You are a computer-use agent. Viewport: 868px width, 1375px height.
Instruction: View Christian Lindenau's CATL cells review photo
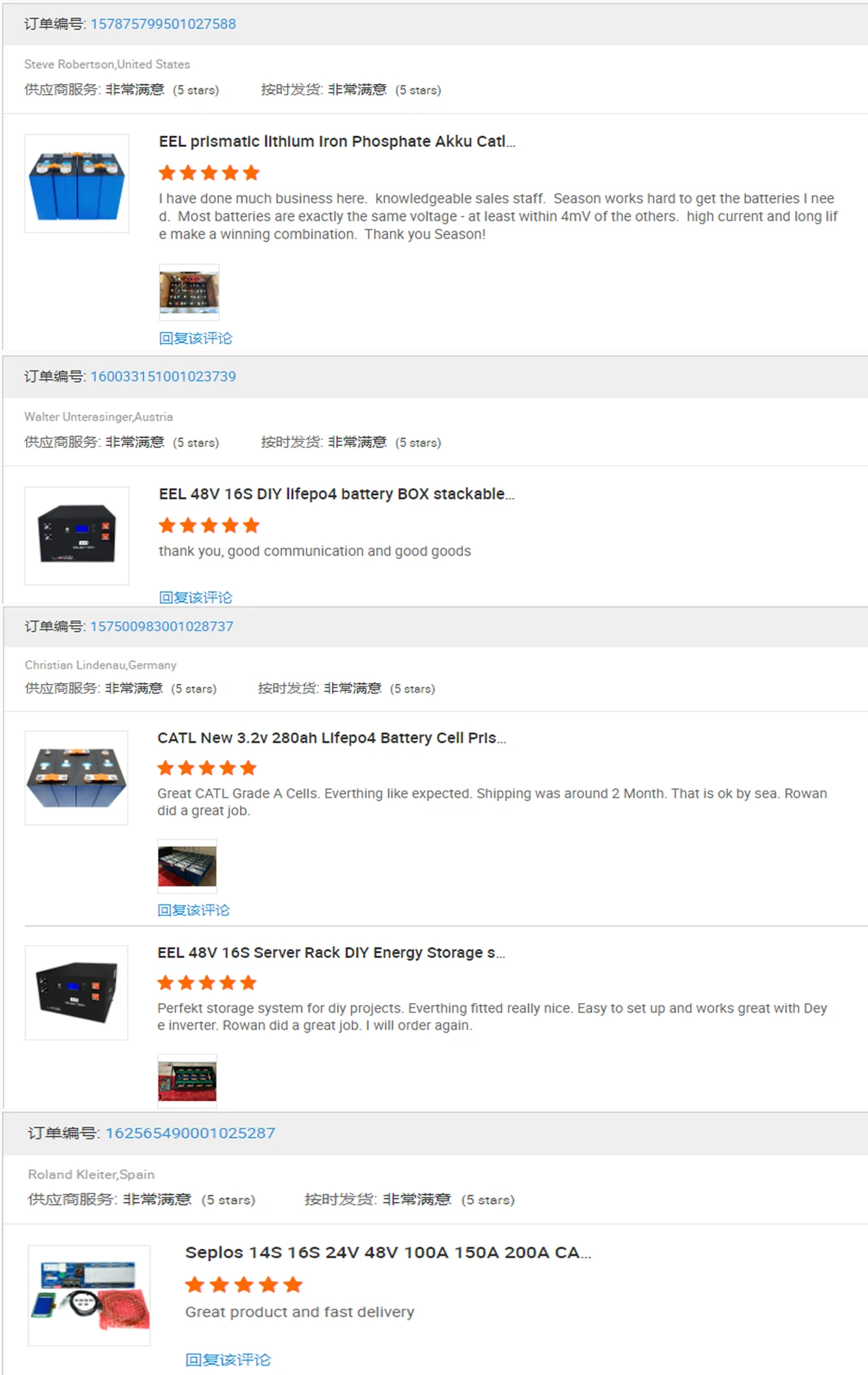pyautogui.click(x=187, y=866)
